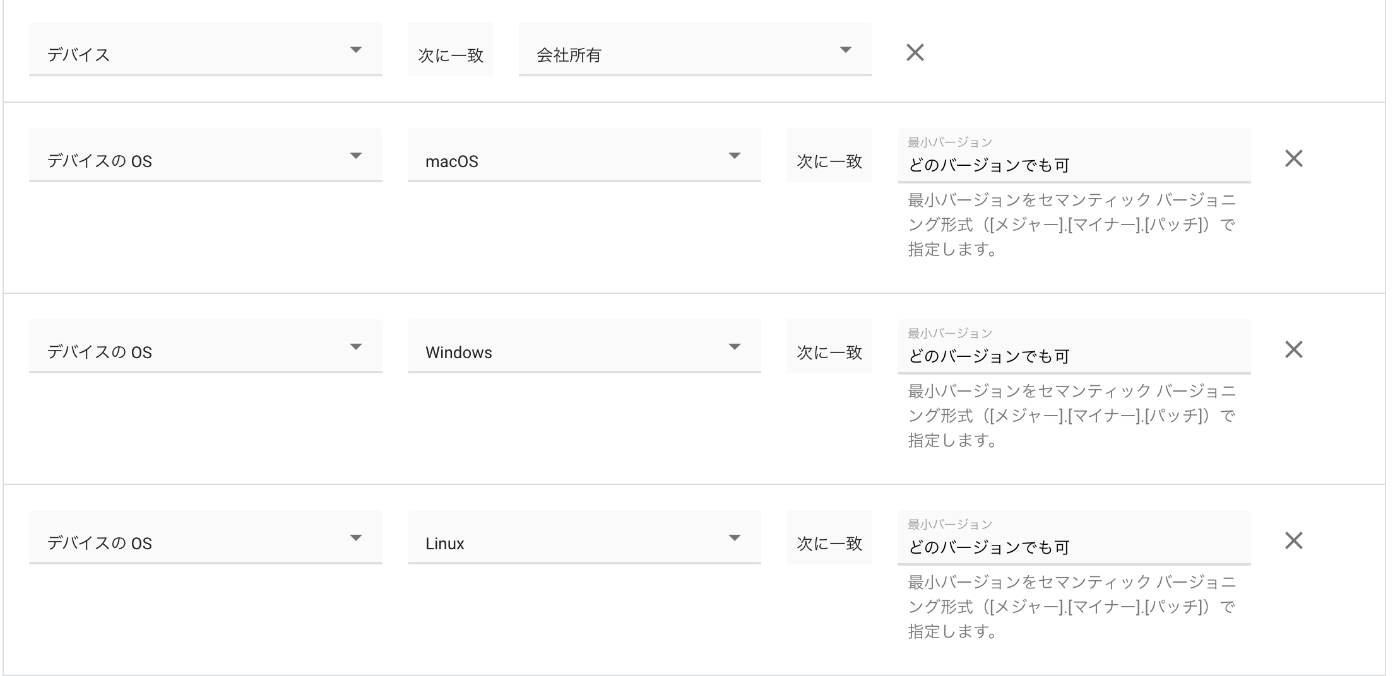Open the macOS operating system dropdown
This screenshot has width=1400, height=676.
pos(584,158)
